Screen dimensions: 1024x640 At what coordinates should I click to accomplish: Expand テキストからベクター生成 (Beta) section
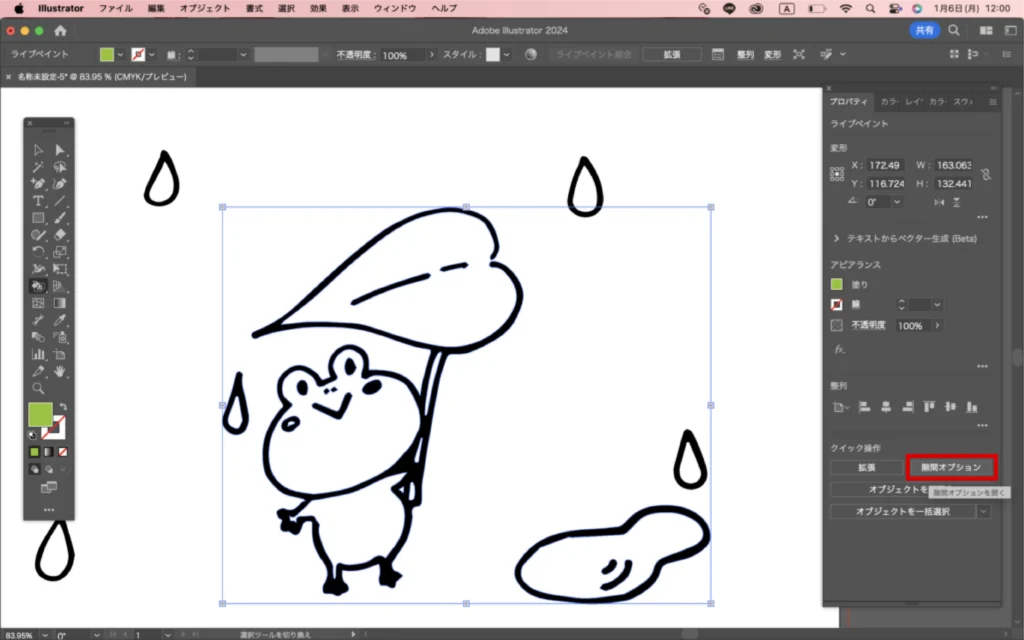pyautogui.click(x=836, y=239)
